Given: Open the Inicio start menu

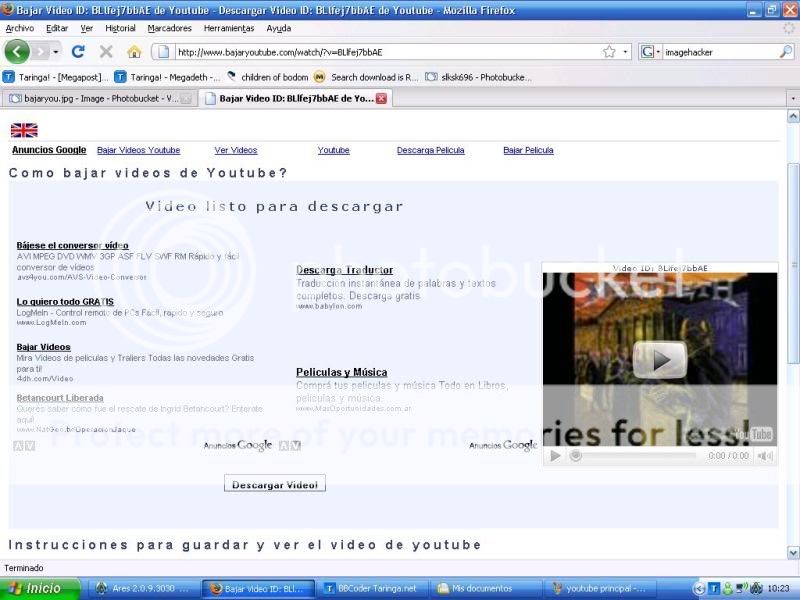Looking at the screenshot, I should click(x=40, y=589).
